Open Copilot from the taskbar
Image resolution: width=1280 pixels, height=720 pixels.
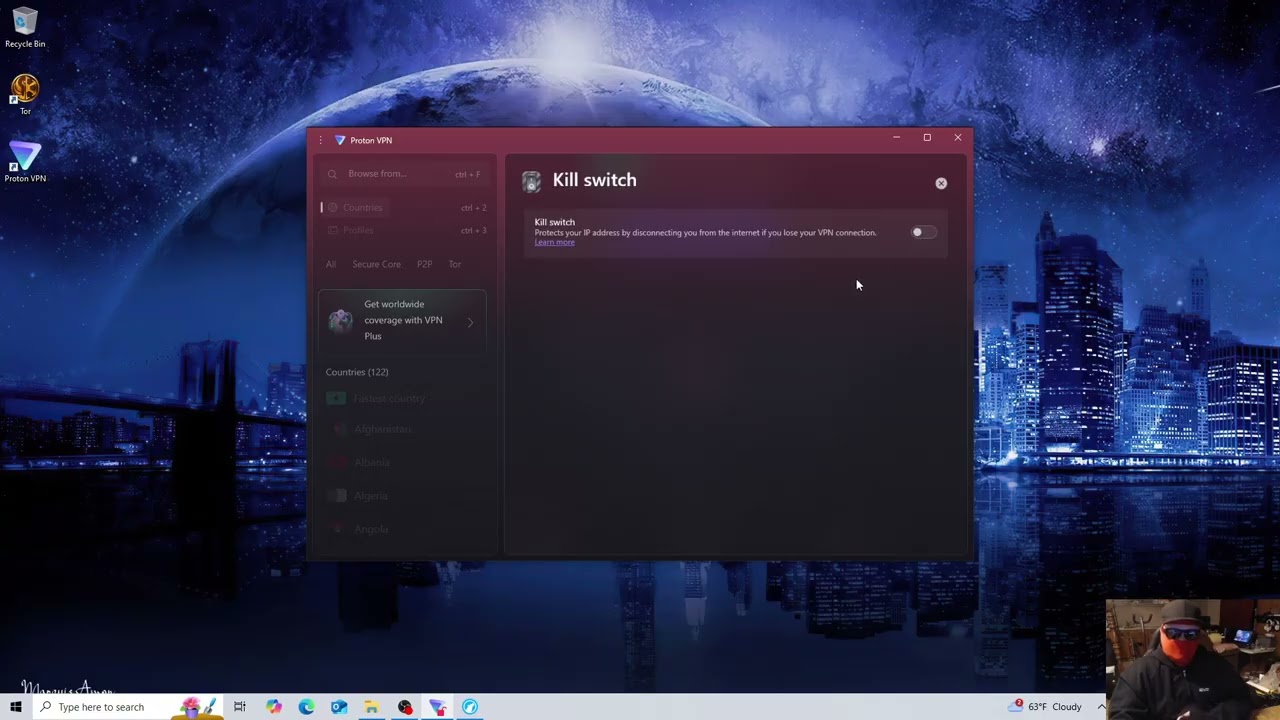click(x=274, y=707)
